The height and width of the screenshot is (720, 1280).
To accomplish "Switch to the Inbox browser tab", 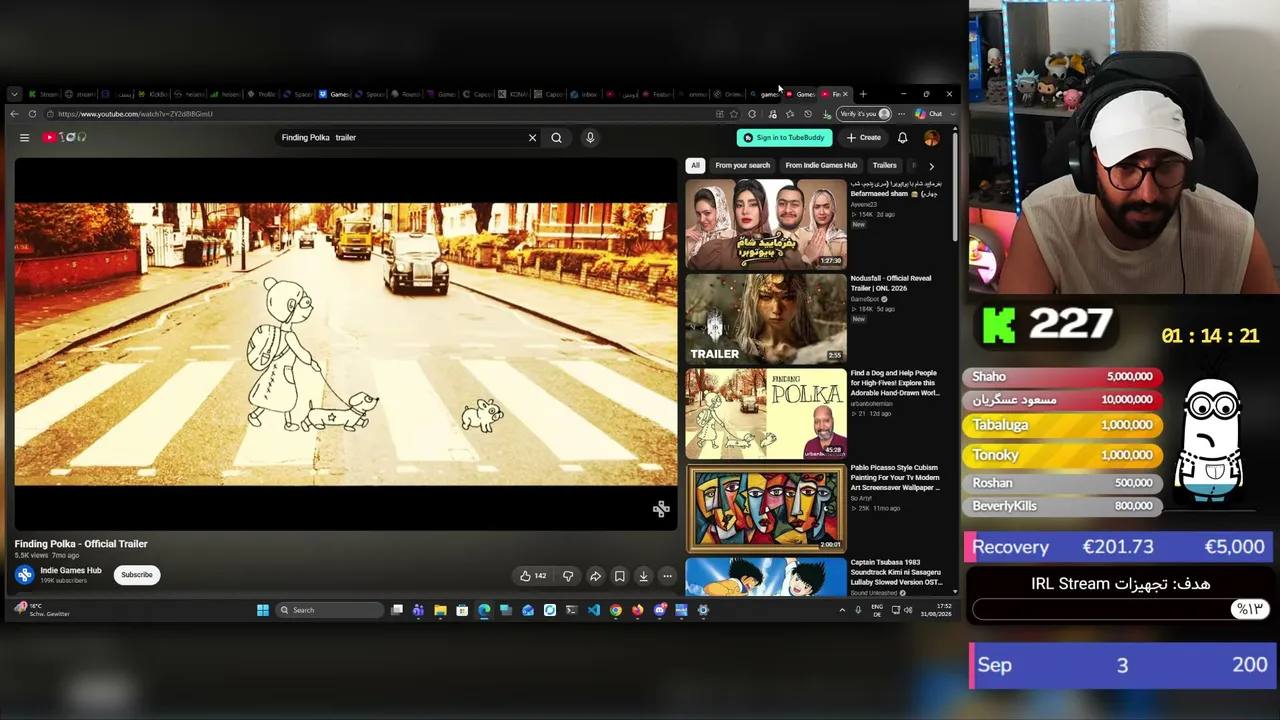I will pos(584,94).
